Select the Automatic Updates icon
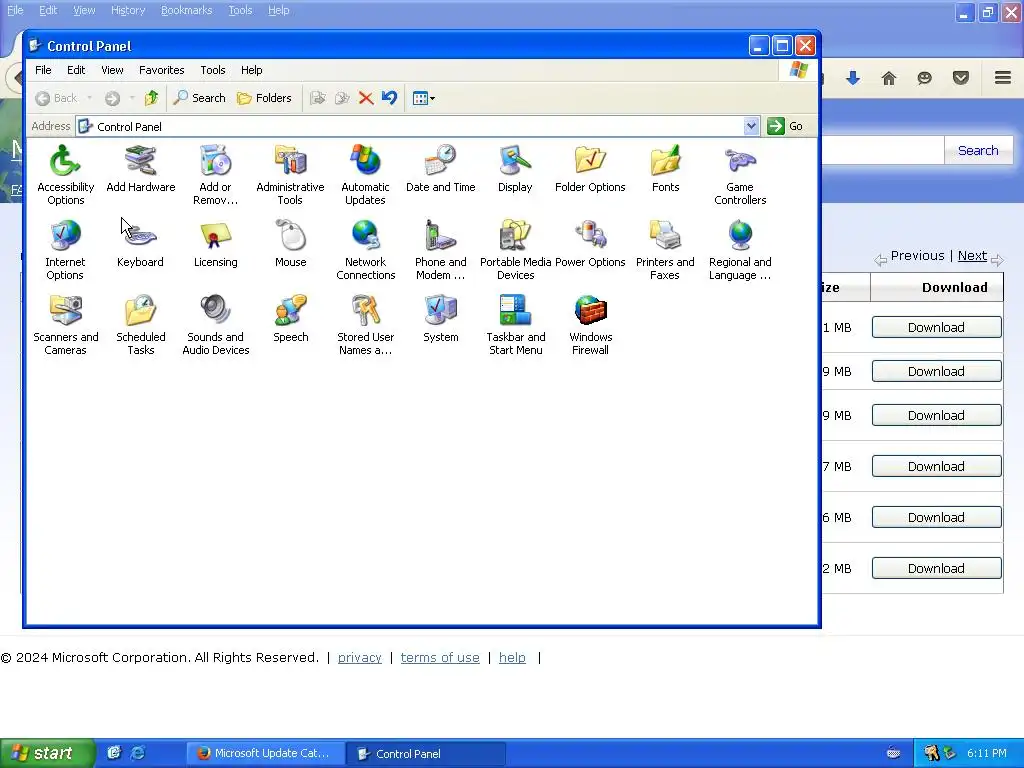Viewport: 1024px width, 768px height. point(365,174)
